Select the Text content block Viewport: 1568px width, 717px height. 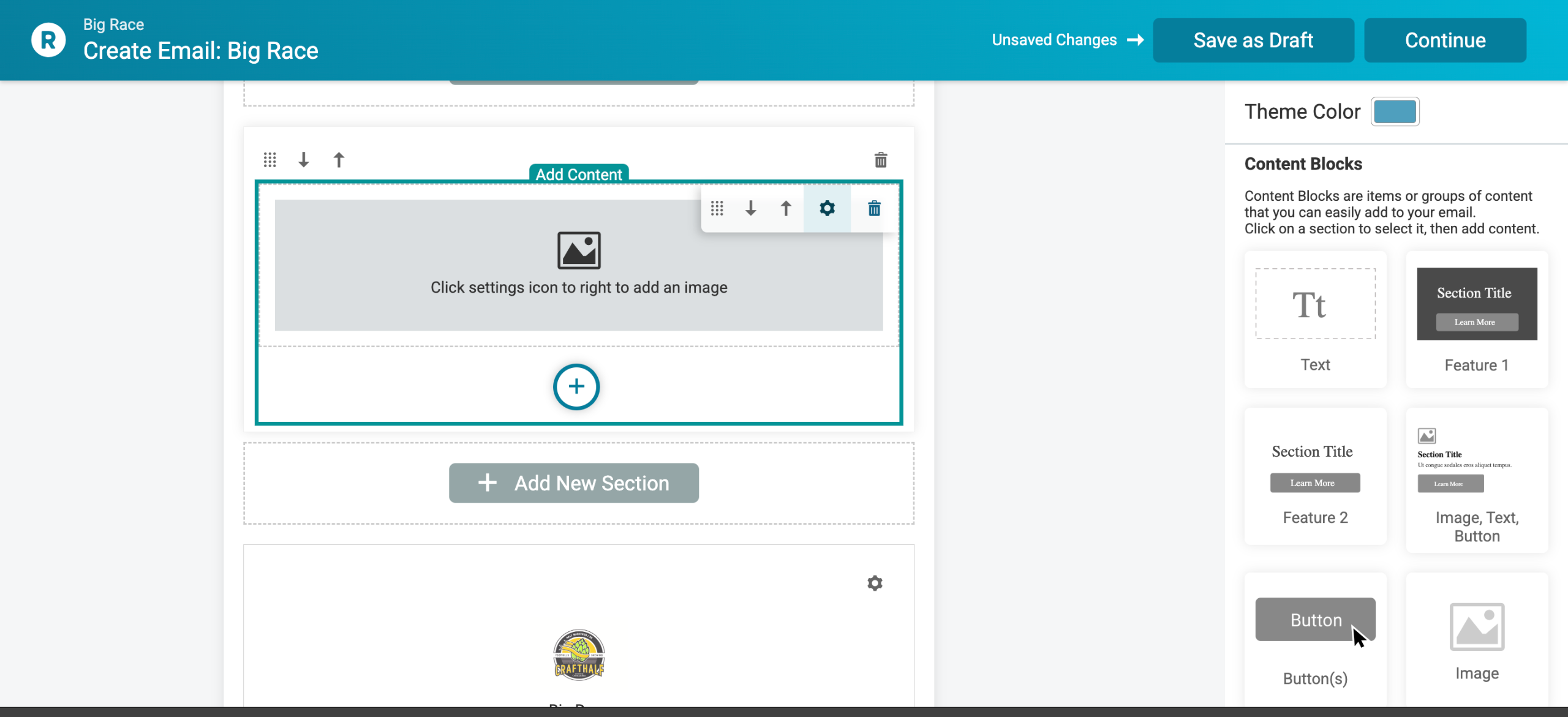1315,320
